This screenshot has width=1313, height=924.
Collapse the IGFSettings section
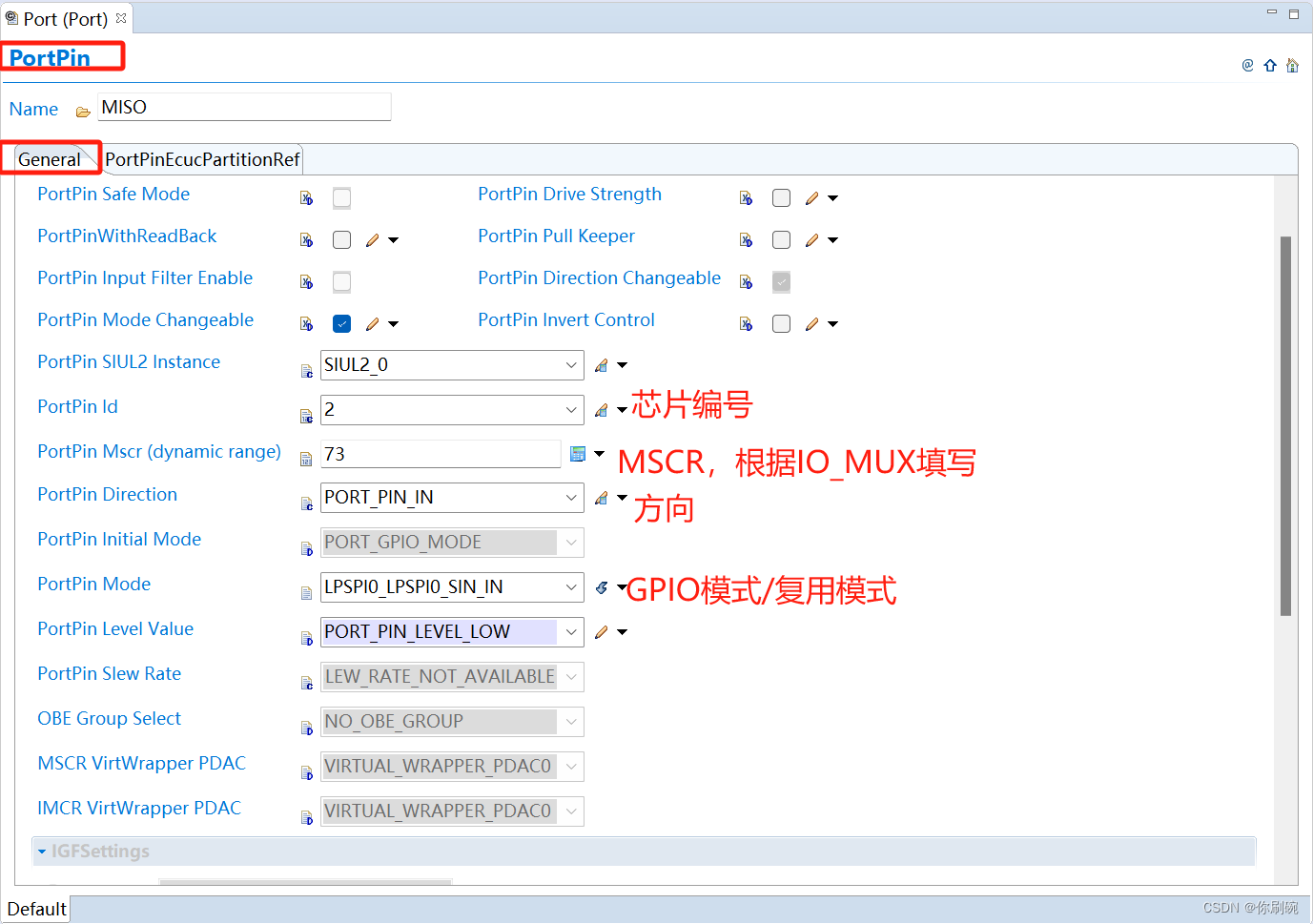click(42, 852)
